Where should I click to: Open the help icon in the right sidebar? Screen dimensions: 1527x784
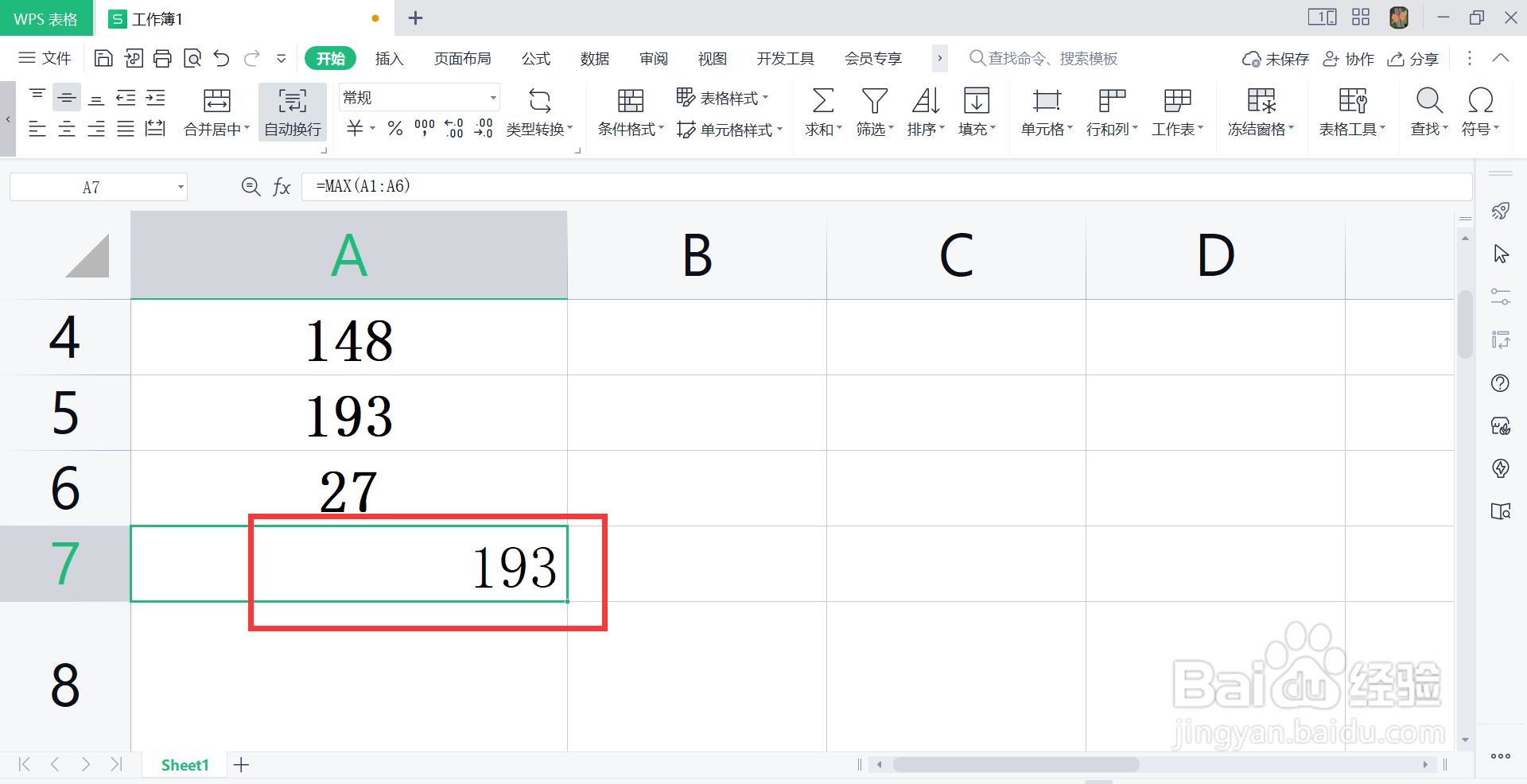1502,383
